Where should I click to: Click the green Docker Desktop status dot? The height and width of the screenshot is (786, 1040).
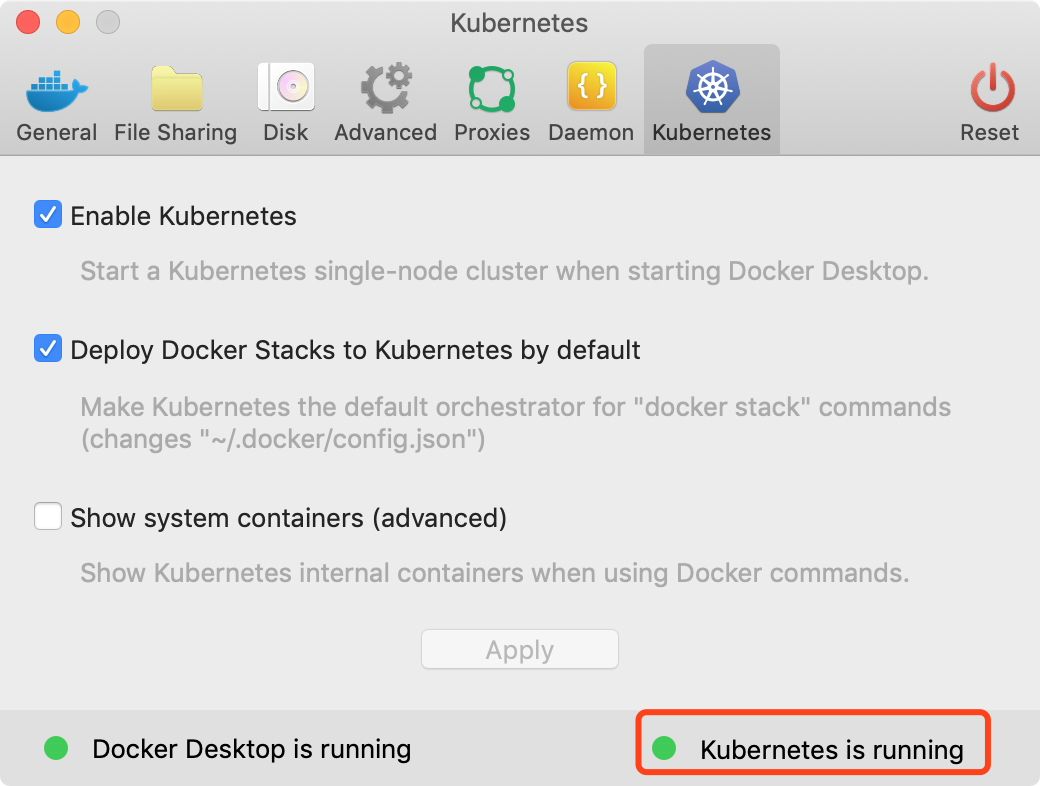(56, 747)
